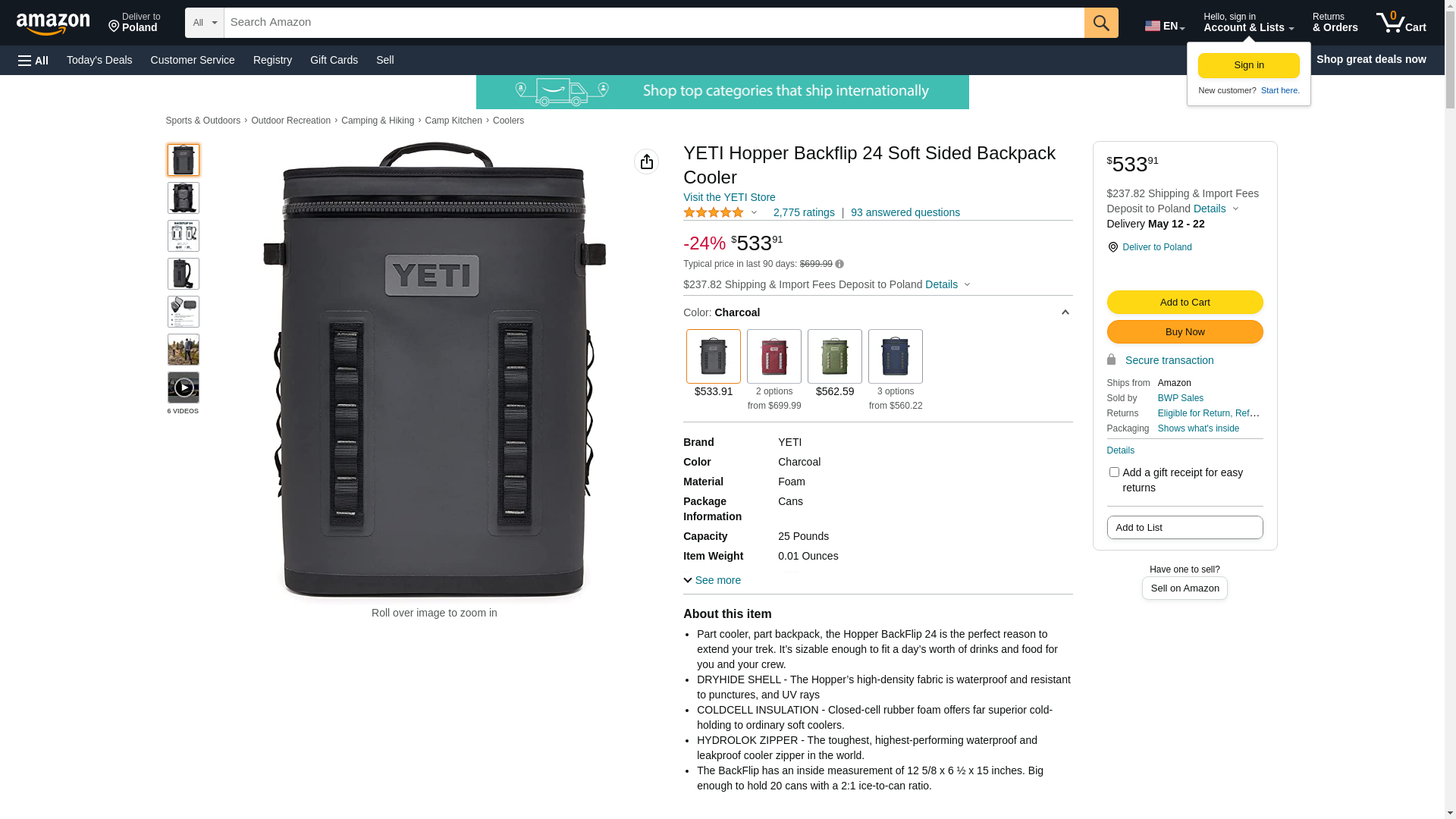This screenshot has width=1456, height=819.
Task: Click the search Amazon input field
Action: [654, 23]
